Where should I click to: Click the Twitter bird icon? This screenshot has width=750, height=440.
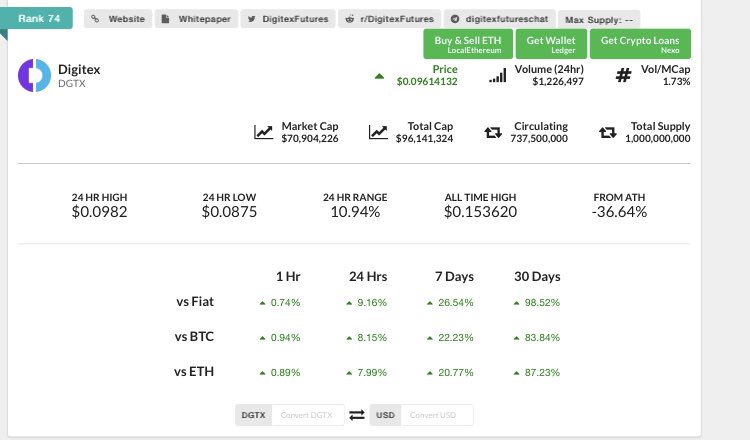[251, 19]
